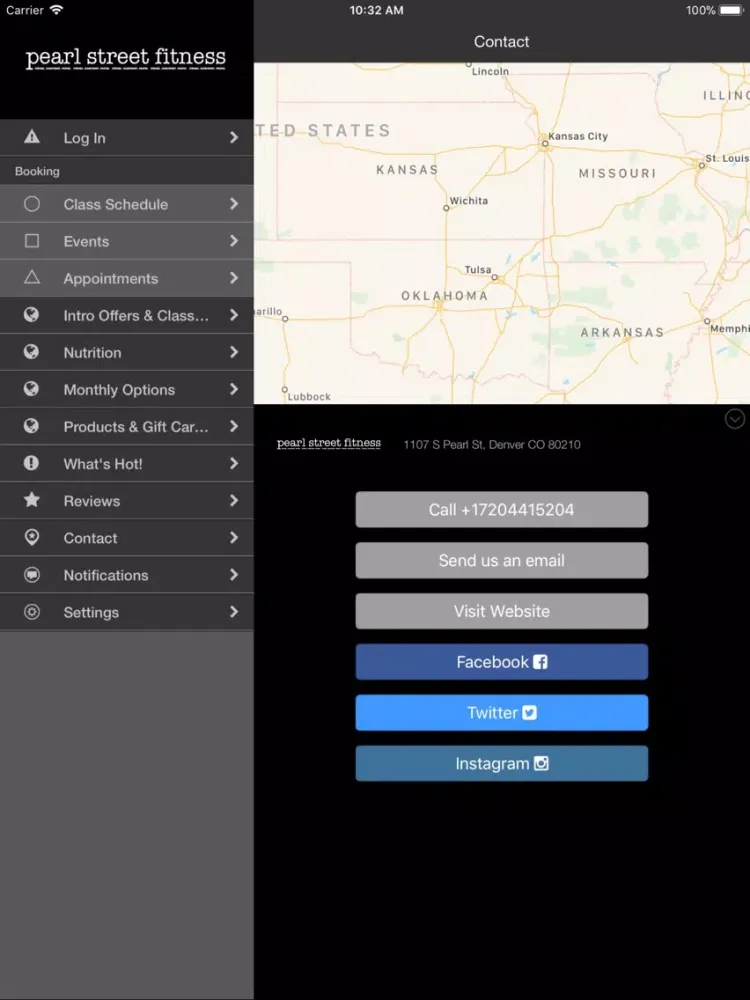Click the Call +17204415204 button
The height and width of the screenshot is (1000, 750).
501,509
